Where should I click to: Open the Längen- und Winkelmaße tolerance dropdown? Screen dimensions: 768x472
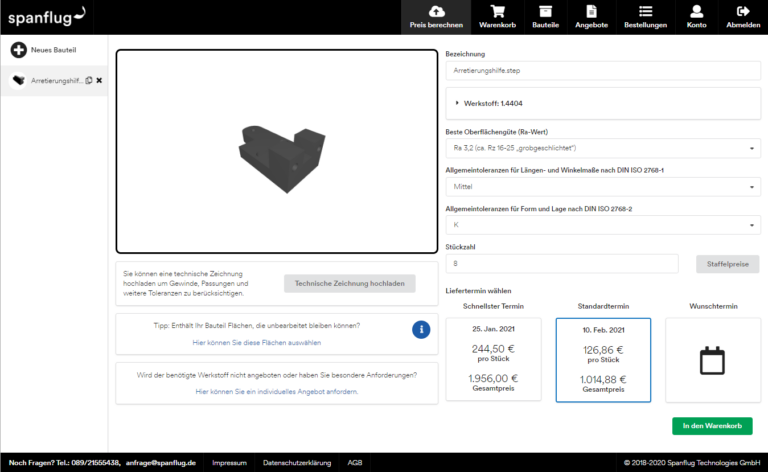click(x=602, y=186)
